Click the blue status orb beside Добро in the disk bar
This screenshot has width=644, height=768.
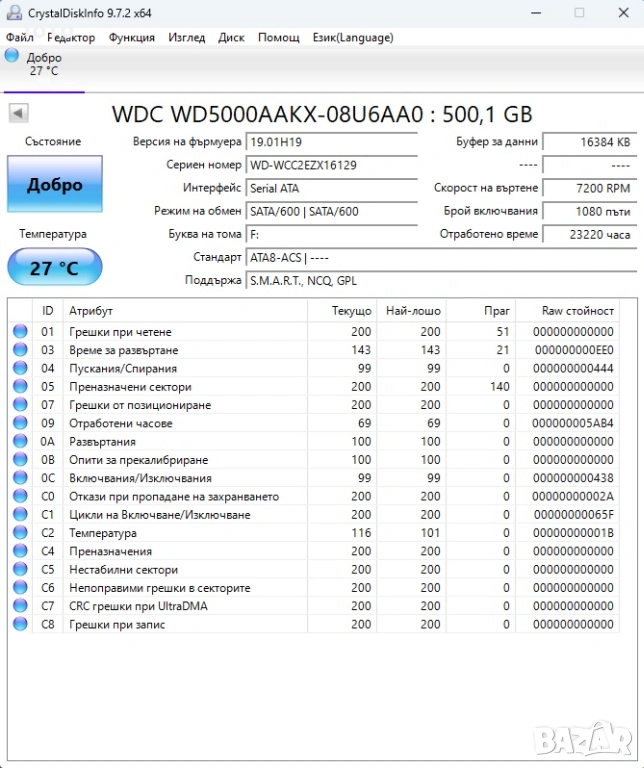pos(12,56)
